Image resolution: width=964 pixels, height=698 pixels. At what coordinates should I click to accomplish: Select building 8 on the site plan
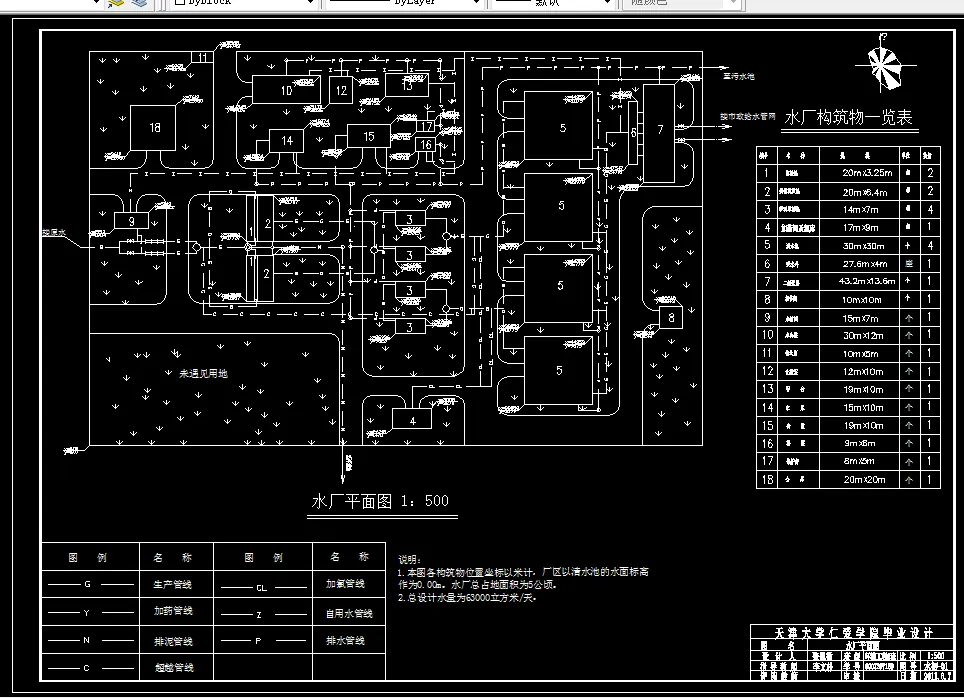(671, 318)
